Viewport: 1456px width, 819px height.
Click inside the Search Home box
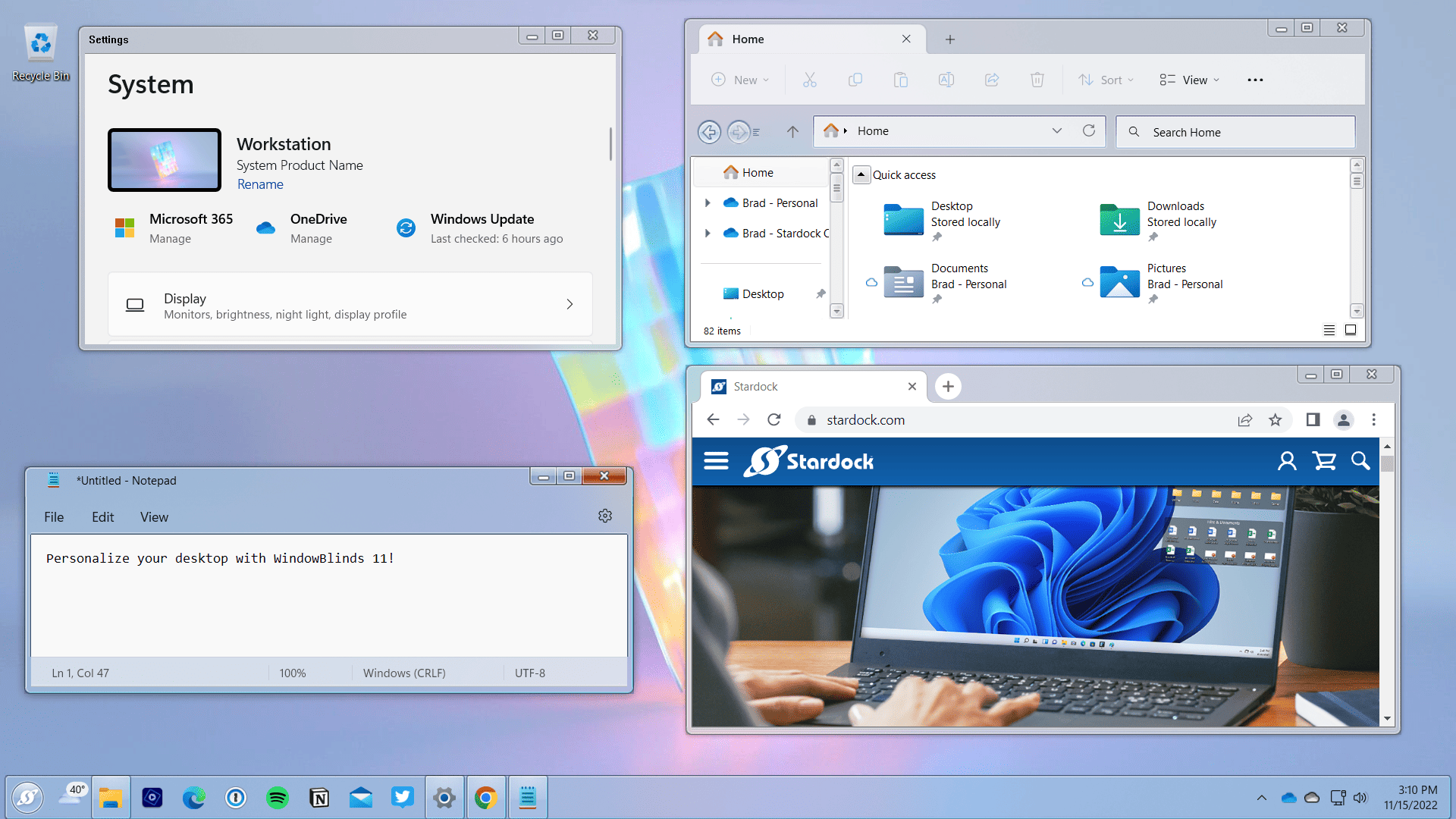[x=1235, y=131]
